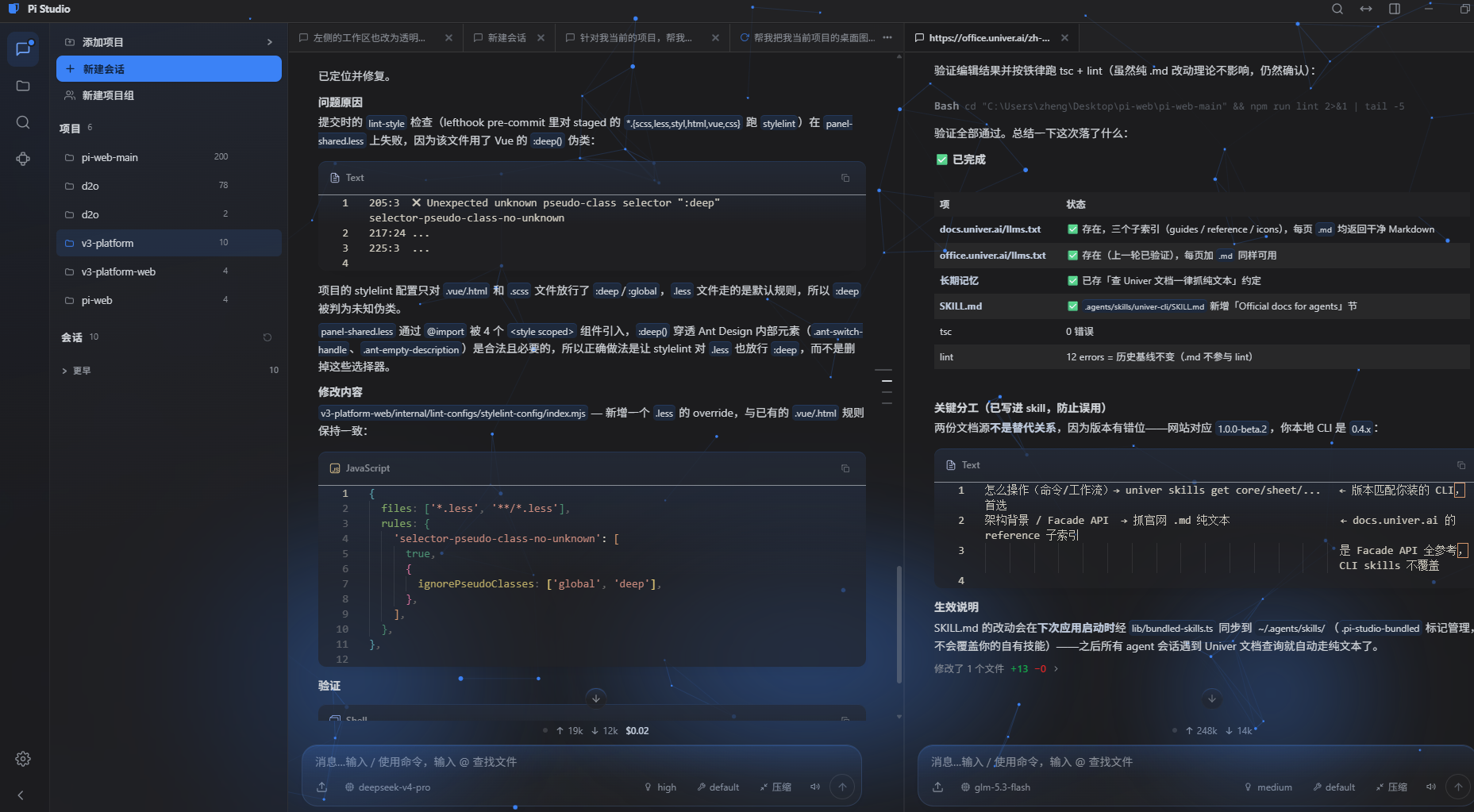1474x812 pixels.
Task: Refresh the 会话 list
Action: (x=267, y=337)
